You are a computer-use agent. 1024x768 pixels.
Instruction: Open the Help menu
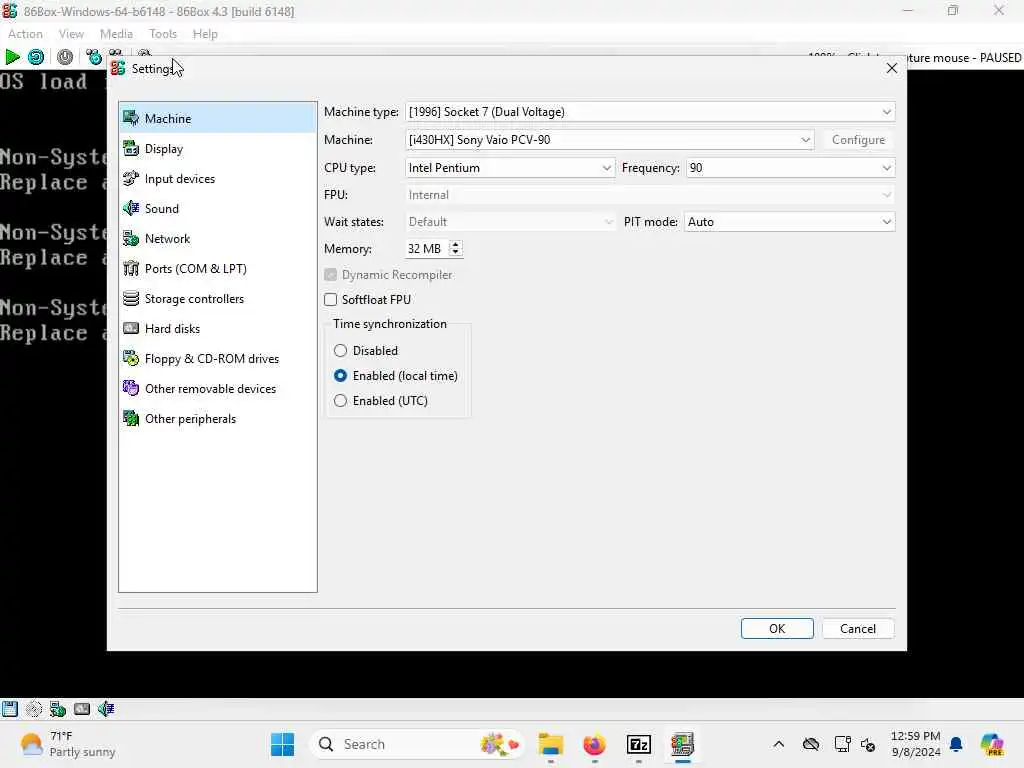click(205, 34)
